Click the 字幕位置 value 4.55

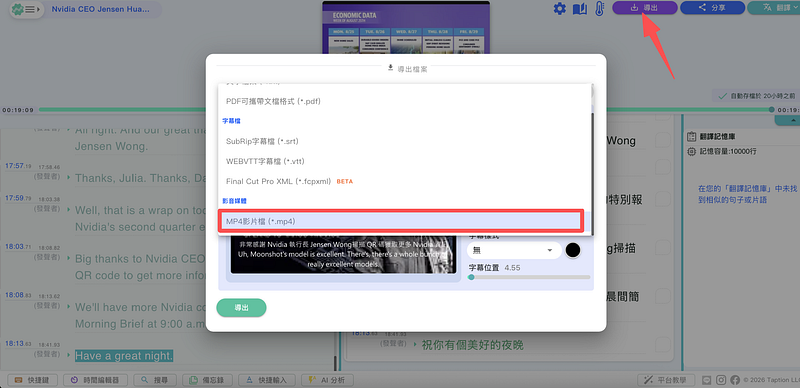(x=512, y=268)
